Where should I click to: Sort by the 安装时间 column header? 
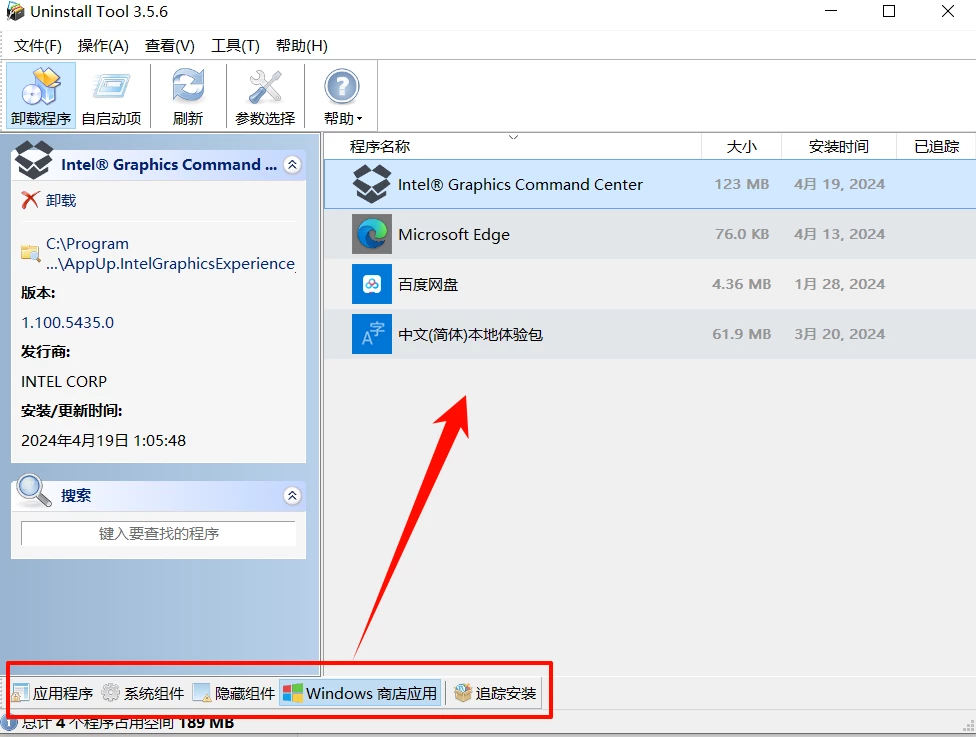click(x=838, y=146)
